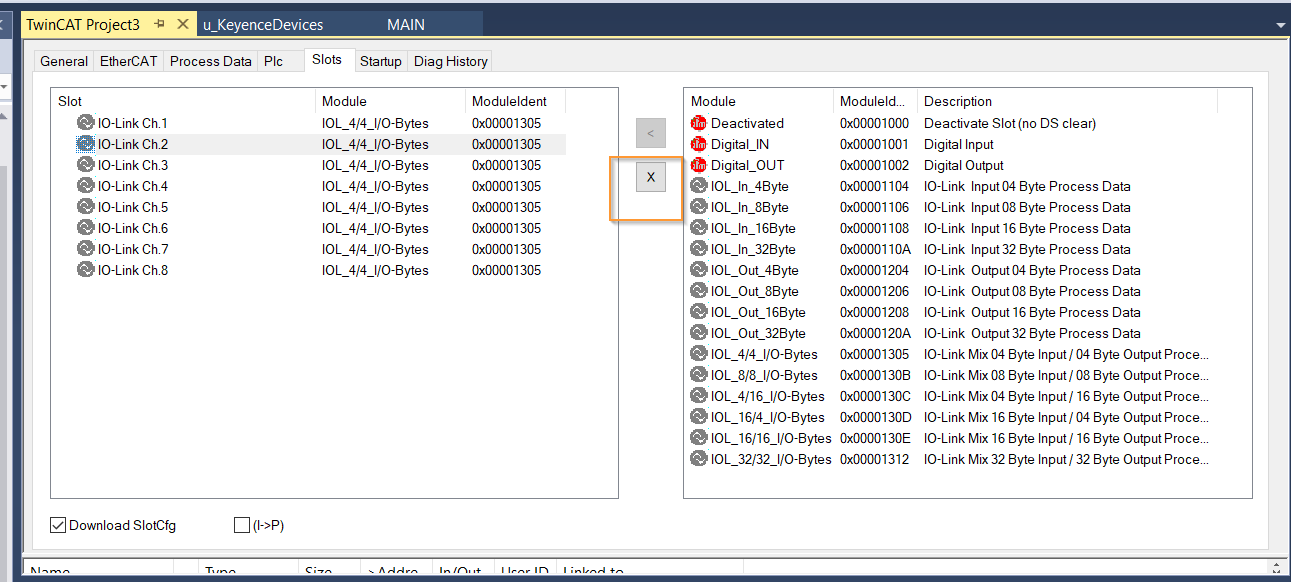Click the module ident 0x00001000

[x=875, y=123]
